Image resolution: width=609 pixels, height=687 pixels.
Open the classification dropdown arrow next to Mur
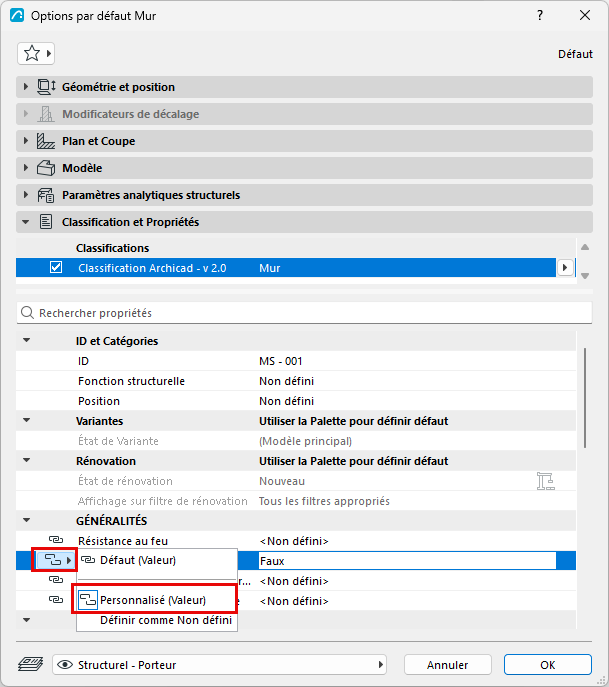tap(565, 268)
